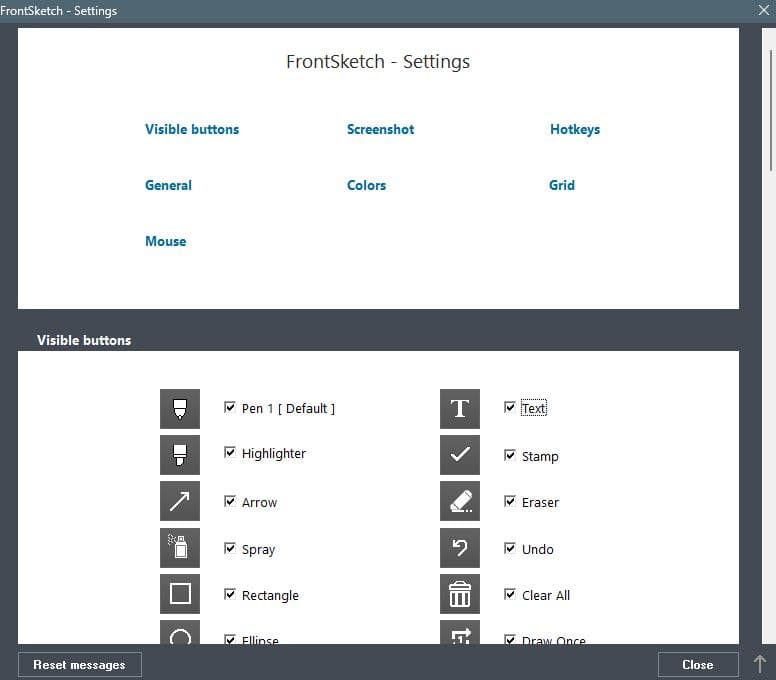
Task: Click the Spray can icon
Action: click(x=180, y=547)
